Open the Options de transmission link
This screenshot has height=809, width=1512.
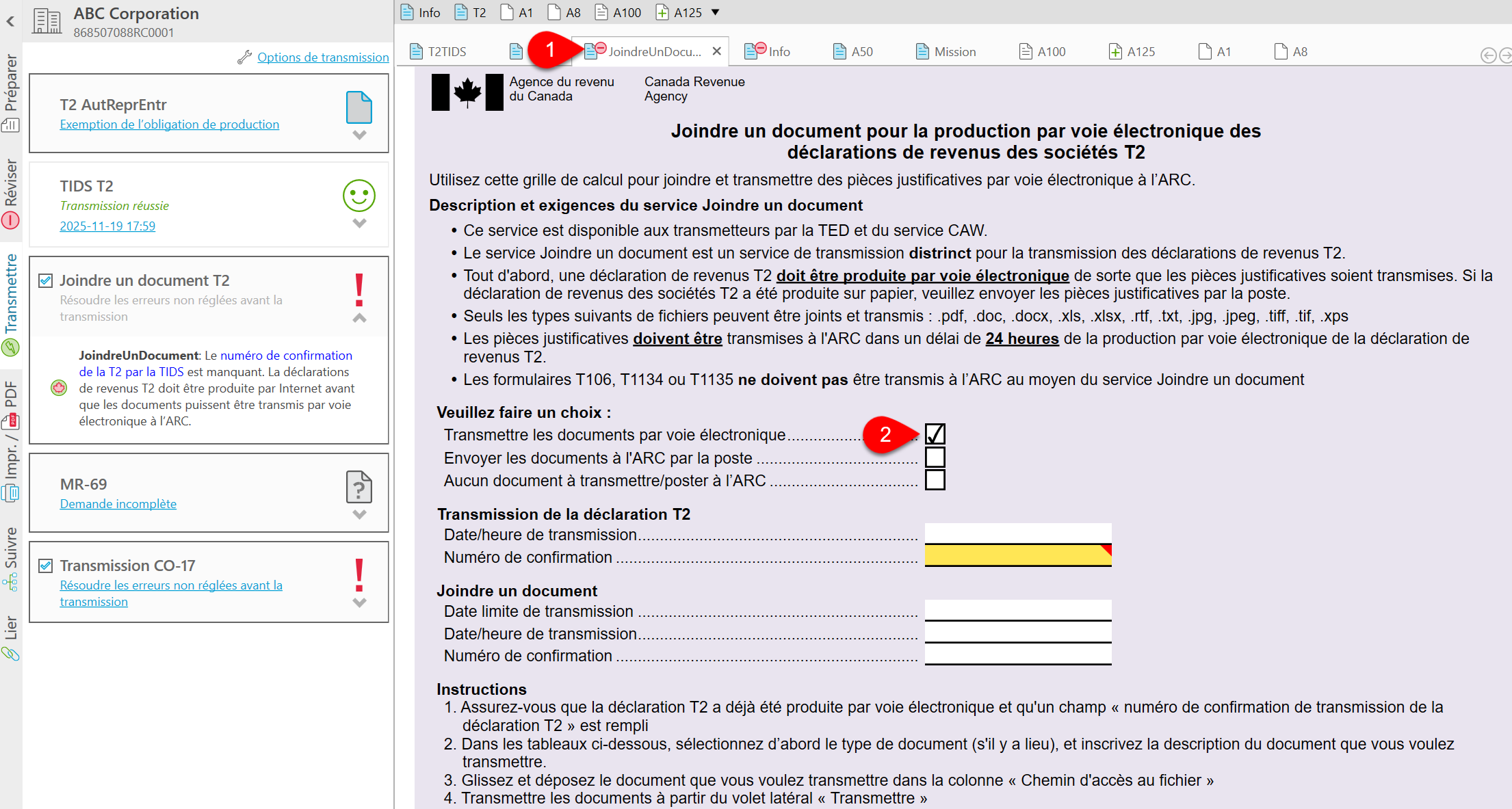click(323, 57)
